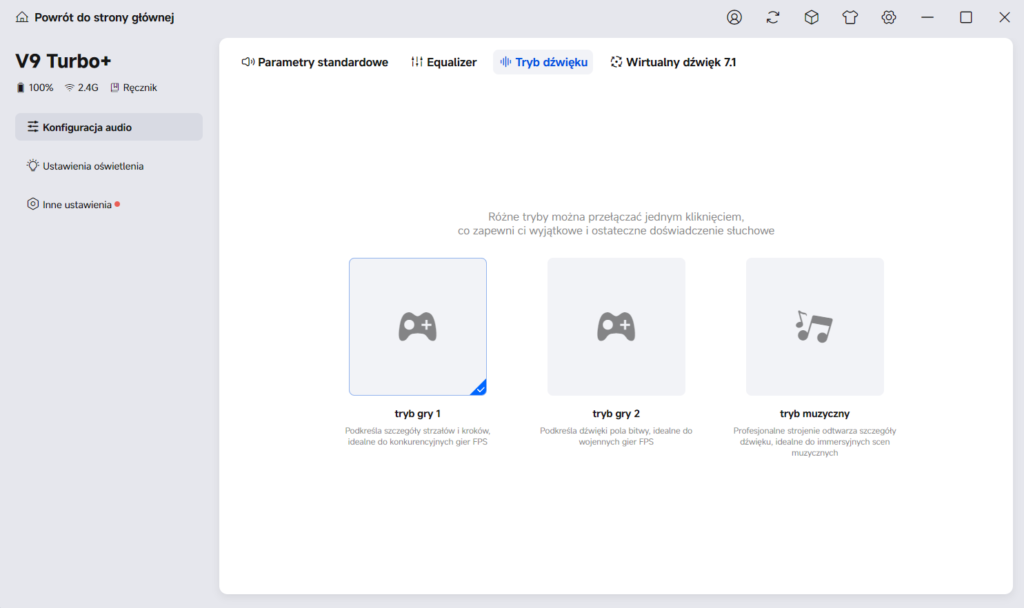Click the refresh sync arrows icon
The image size is (1024, 608).
[x=773, y=18]
